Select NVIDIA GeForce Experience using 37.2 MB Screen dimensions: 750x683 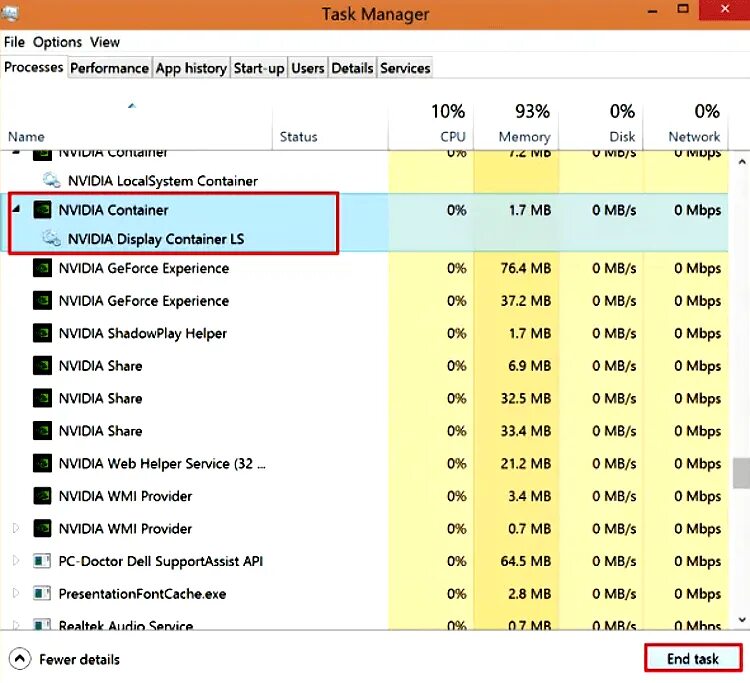pos(364,301)
